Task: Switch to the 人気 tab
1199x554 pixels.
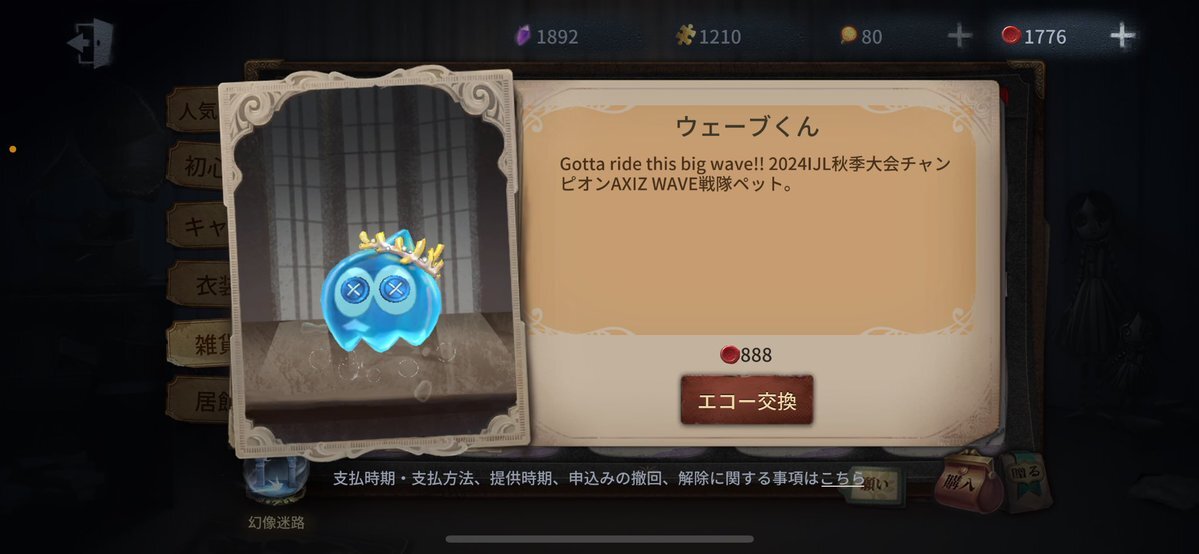Action: click(196, 110)
